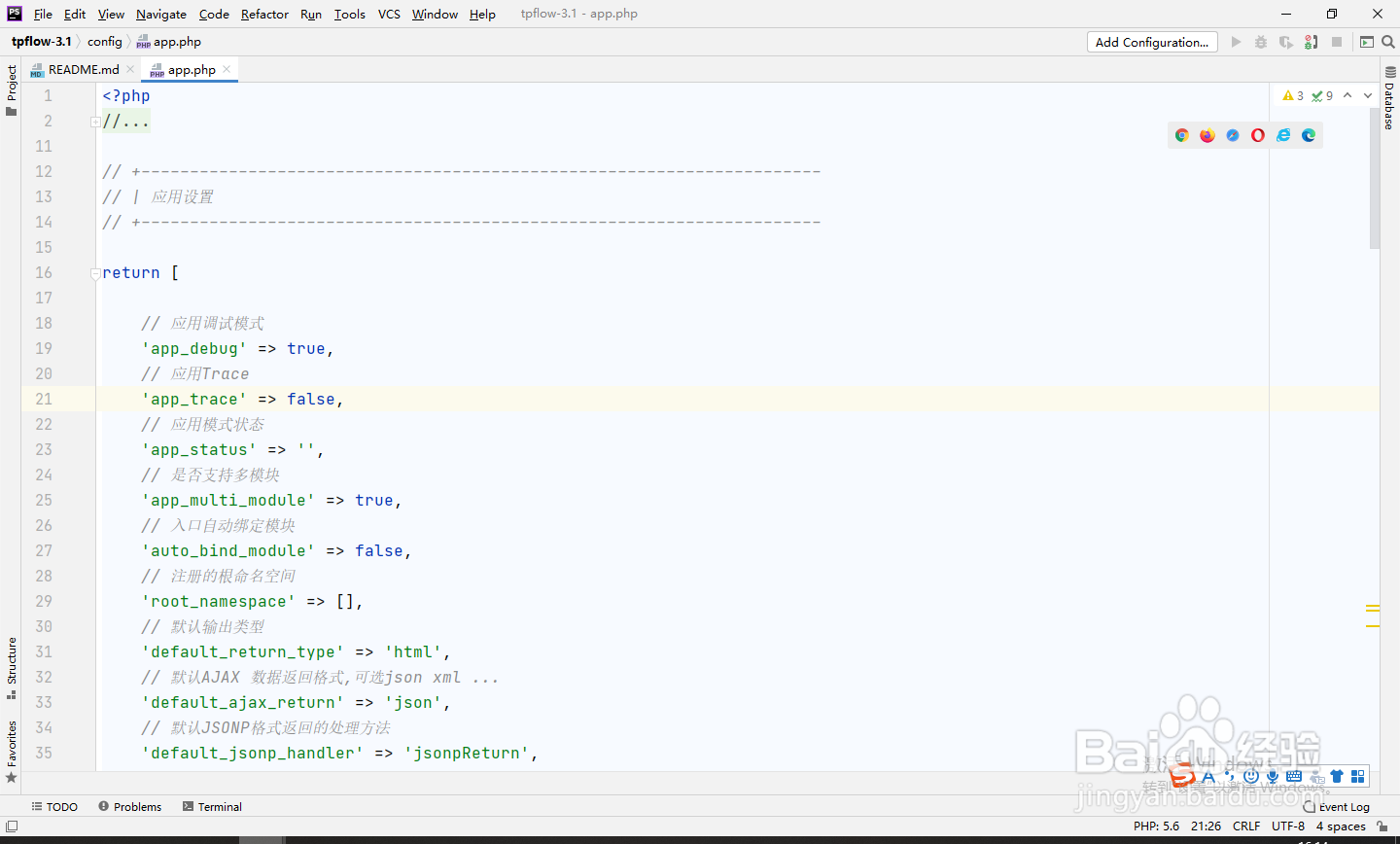
Task: Change the PHP: 5.6 language level
Action: point(1156,826)
